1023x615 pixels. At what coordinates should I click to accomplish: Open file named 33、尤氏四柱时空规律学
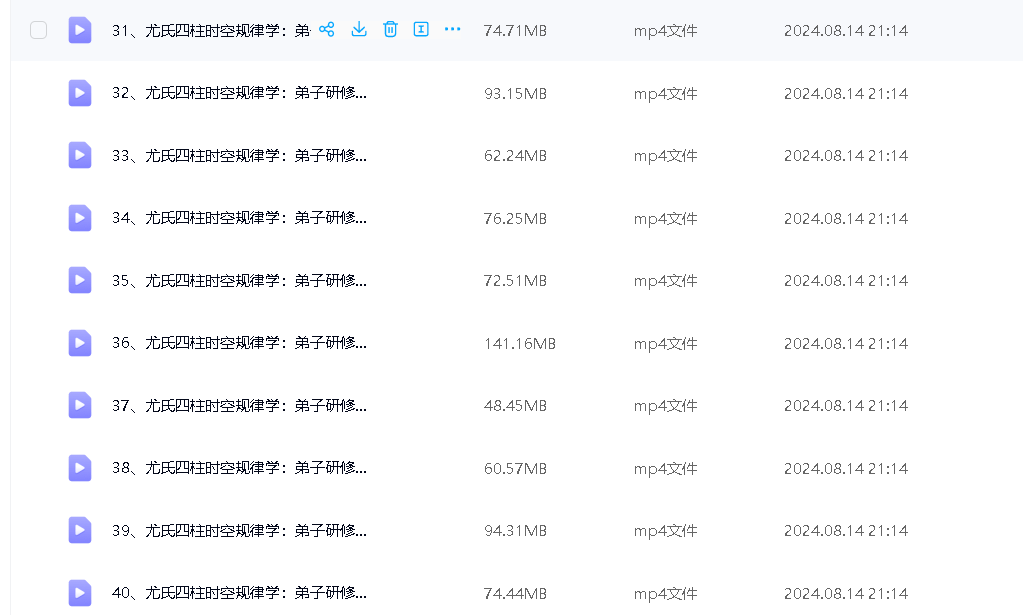click(239, 156)
